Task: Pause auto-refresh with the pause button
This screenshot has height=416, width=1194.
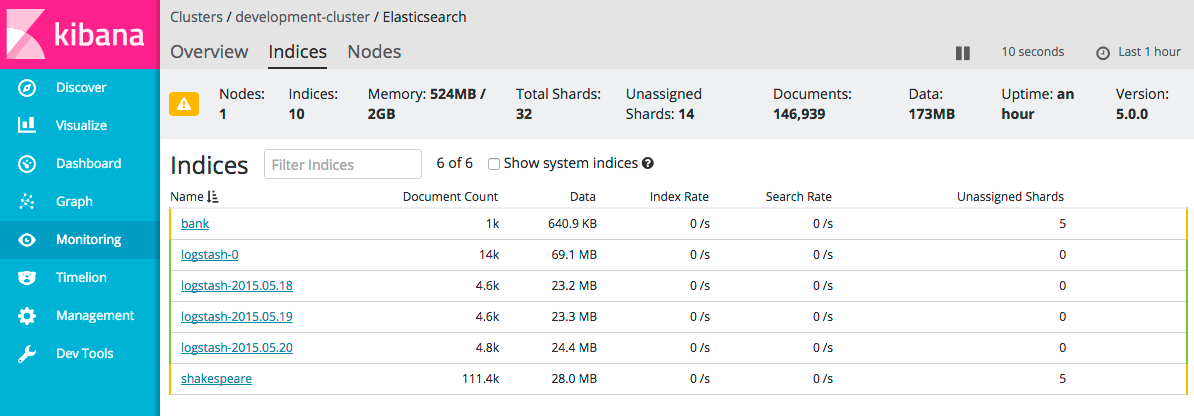Action: tap(963, 53)
